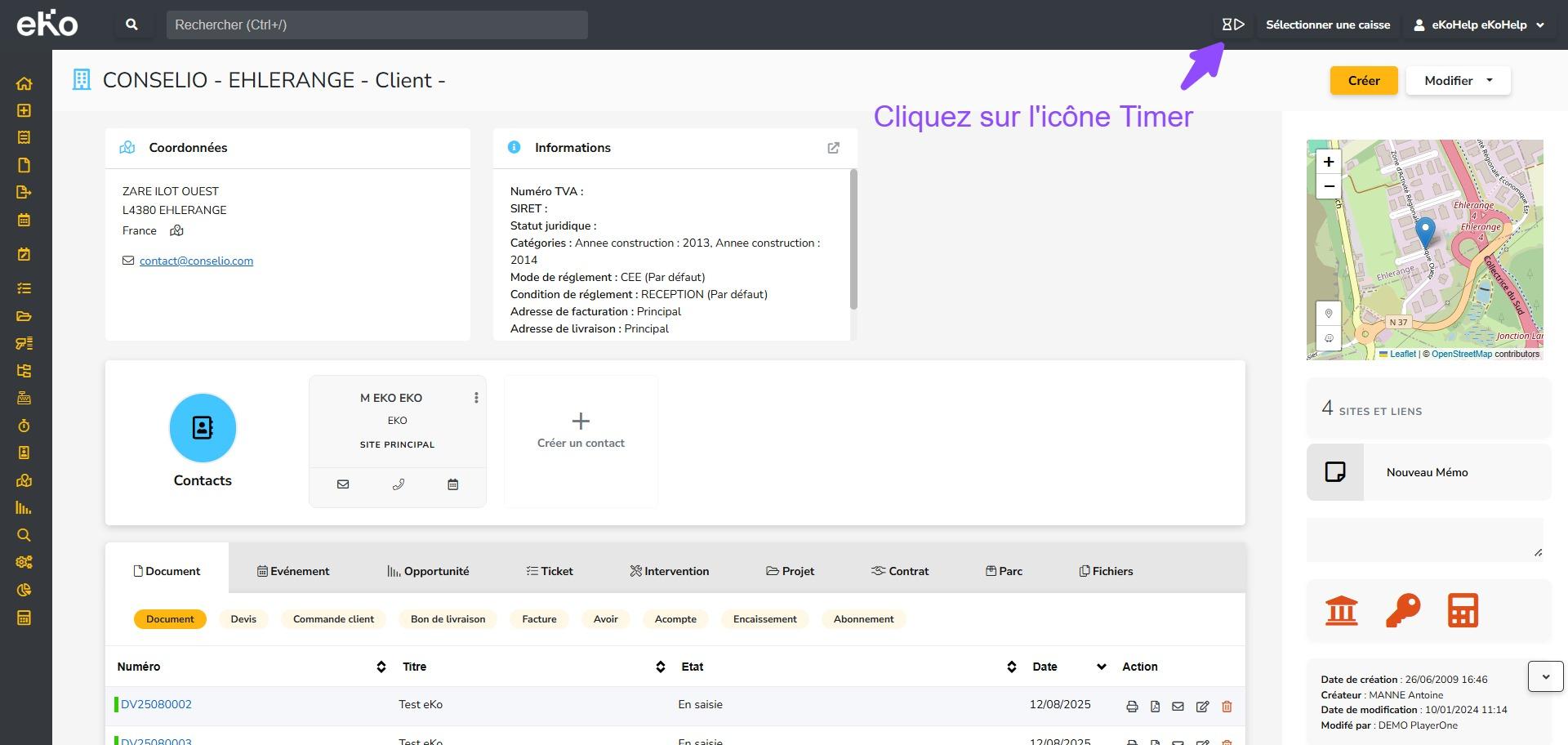Viewport: 1568px width, 745px height.
Task: Expand the eKoHelp user menu
Action: coord(1479,25)
